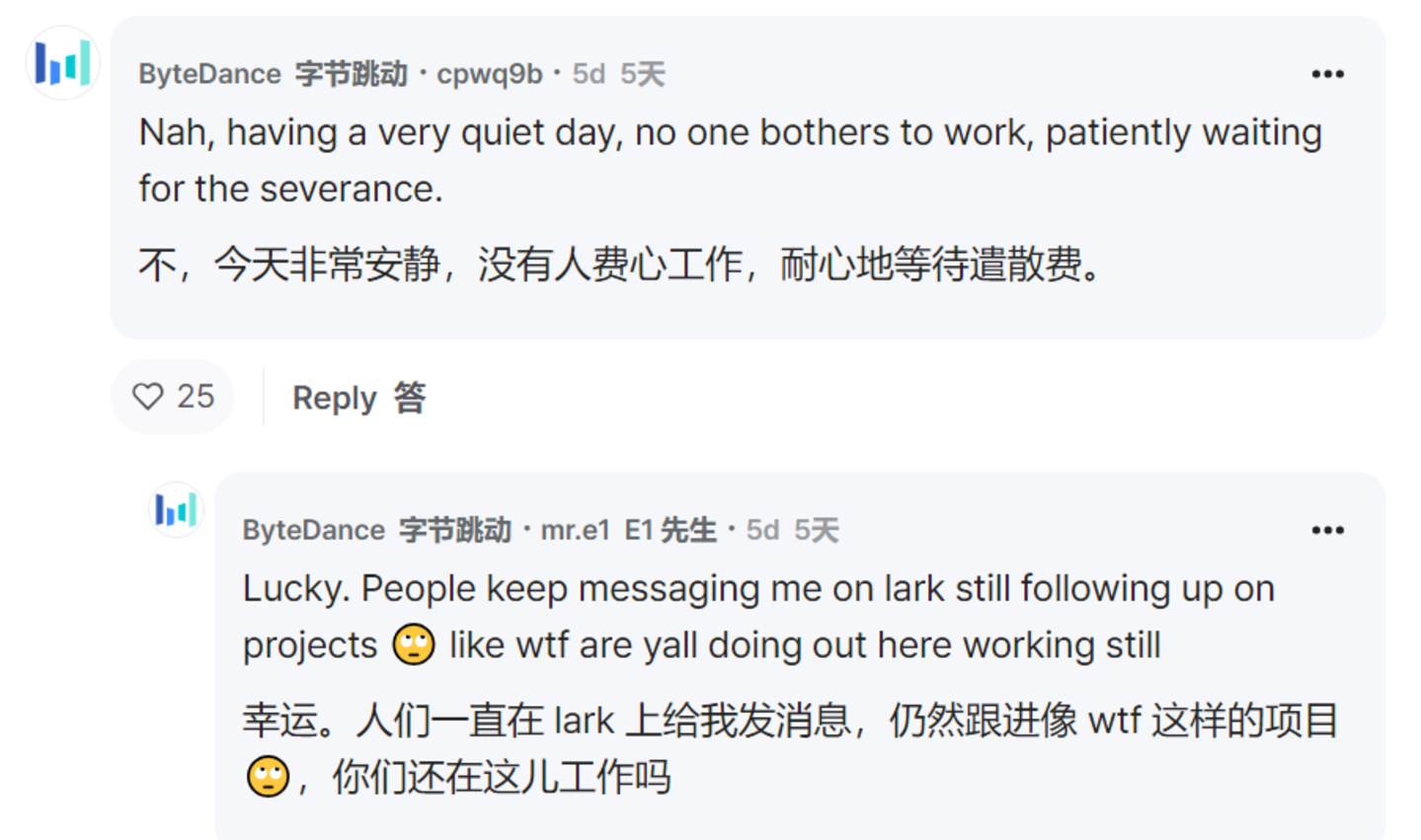Viewport: 1421px width, 840px height.
Task: Click the ByteDance avatar beside cpwq9b's comment
Action: pos(62,63)
